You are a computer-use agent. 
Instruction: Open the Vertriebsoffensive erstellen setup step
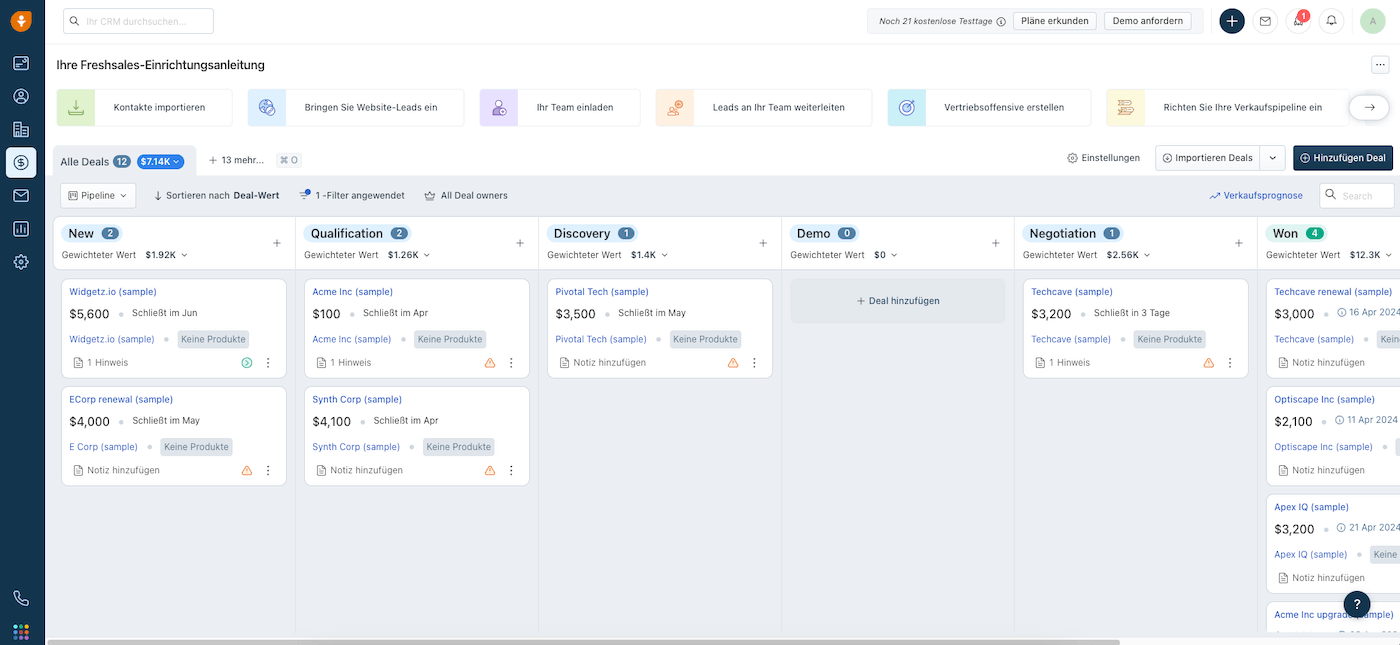(989, 107)
